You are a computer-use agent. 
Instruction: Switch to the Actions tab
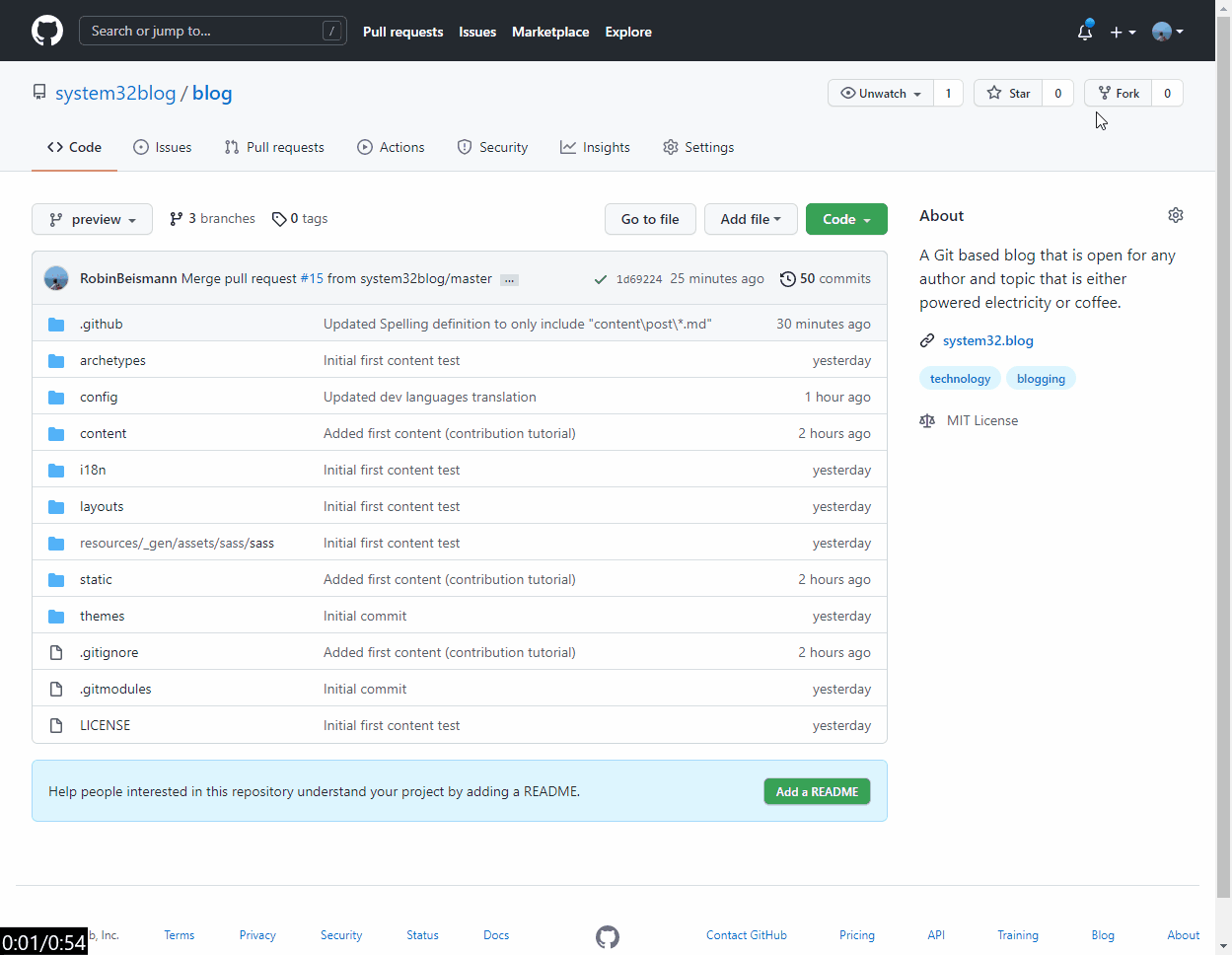pos(391,147)
